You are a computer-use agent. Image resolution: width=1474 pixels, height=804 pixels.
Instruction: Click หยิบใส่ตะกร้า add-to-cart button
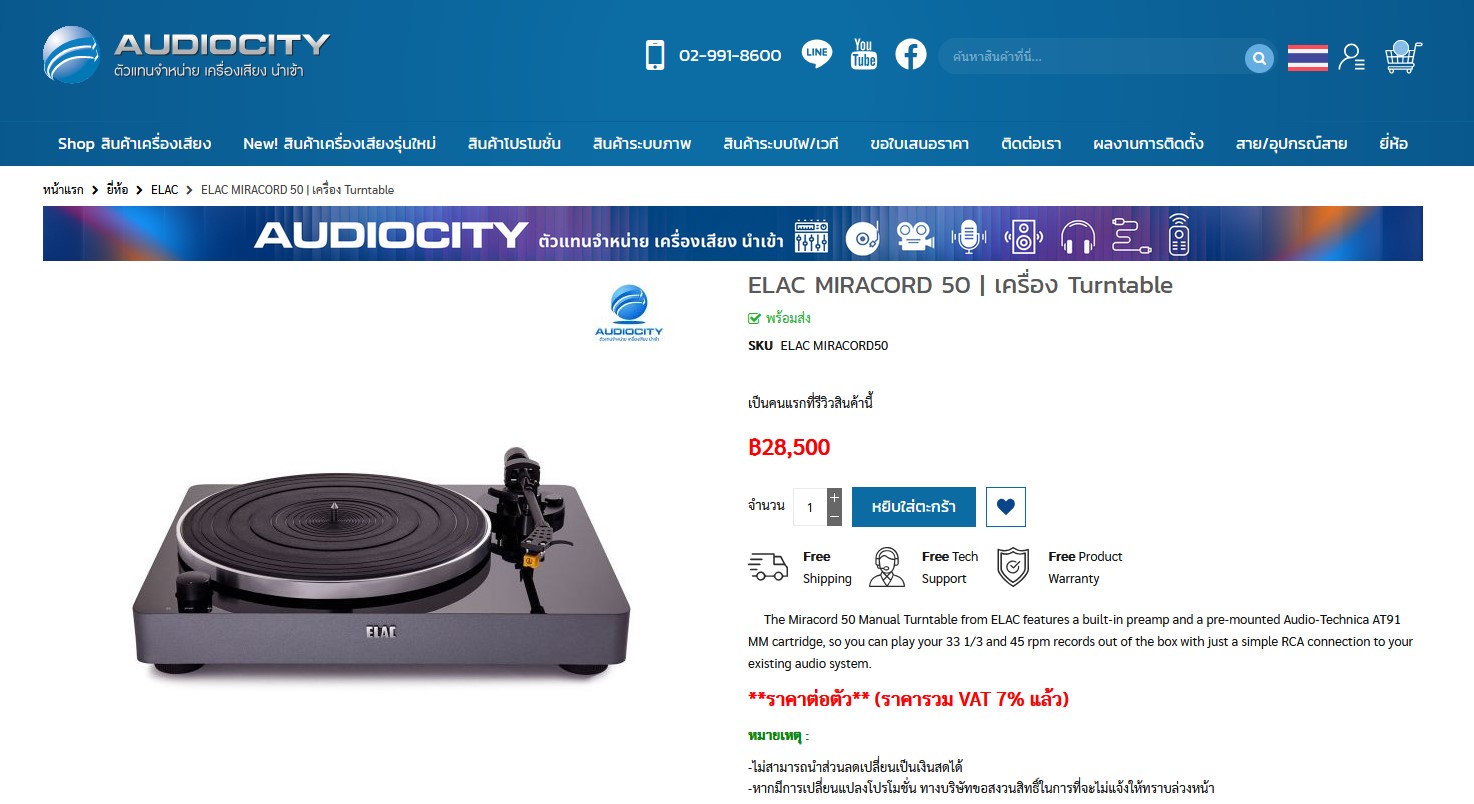(914, 507)
